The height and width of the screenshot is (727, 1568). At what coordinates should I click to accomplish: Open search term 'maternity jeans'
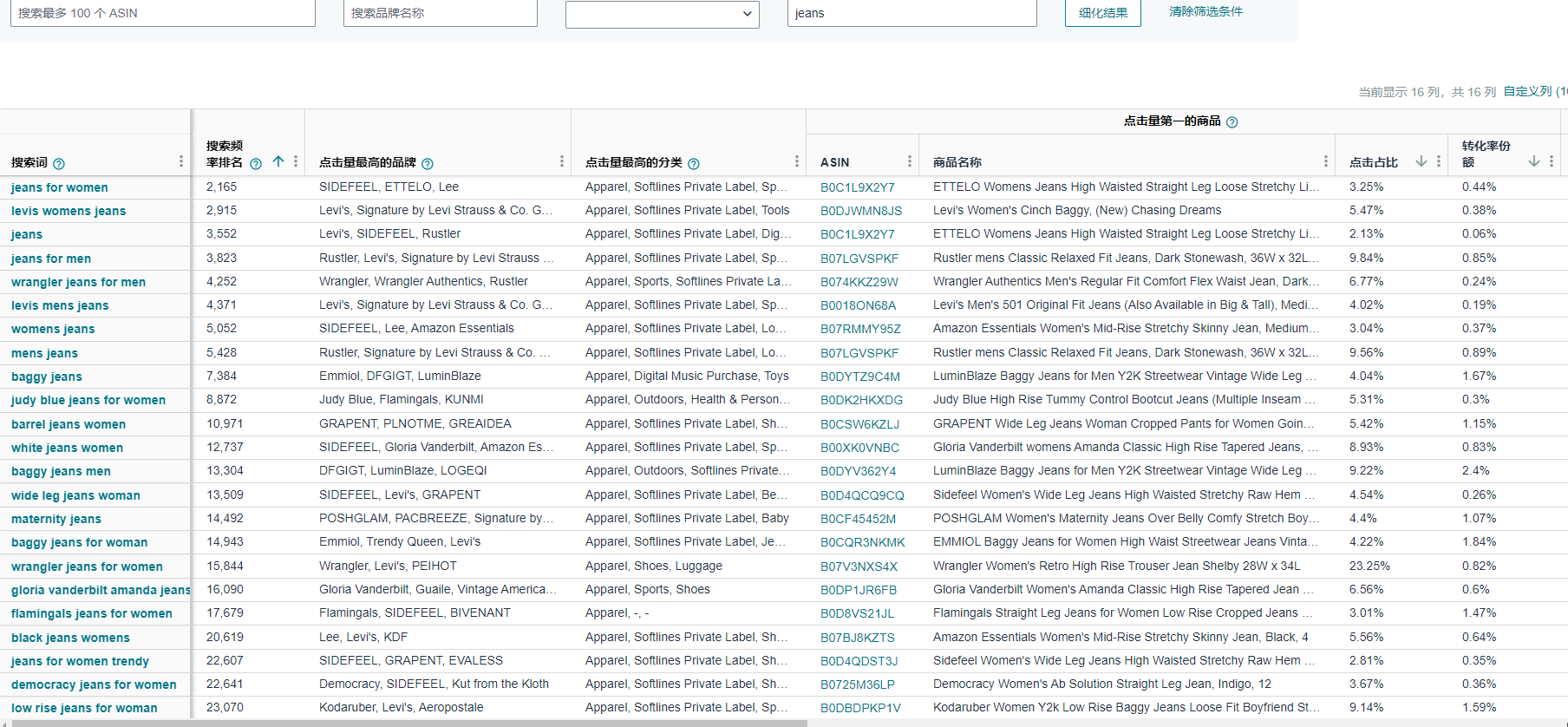pos(56,519)
